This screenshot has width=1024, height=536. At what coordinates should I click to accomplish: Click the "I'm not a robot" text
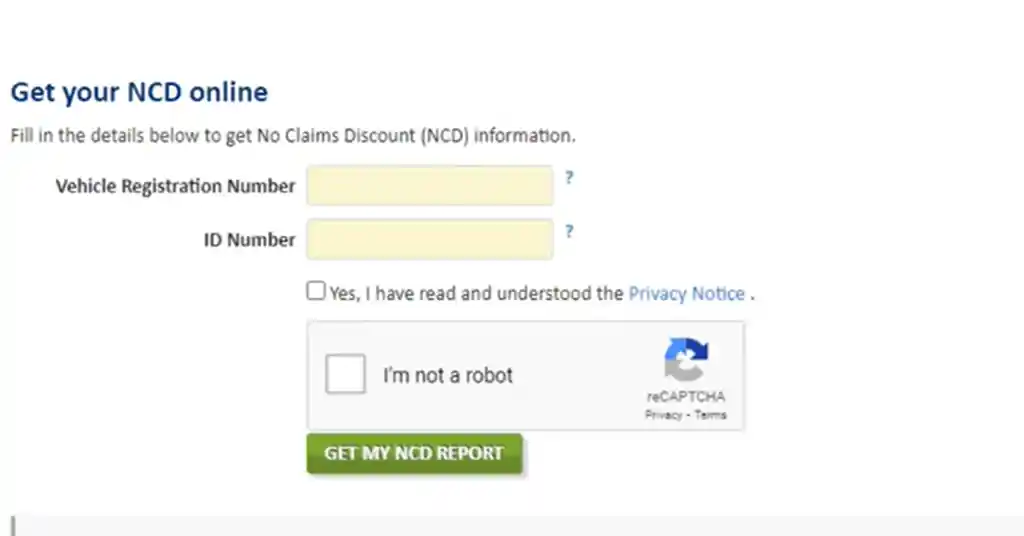448,375
